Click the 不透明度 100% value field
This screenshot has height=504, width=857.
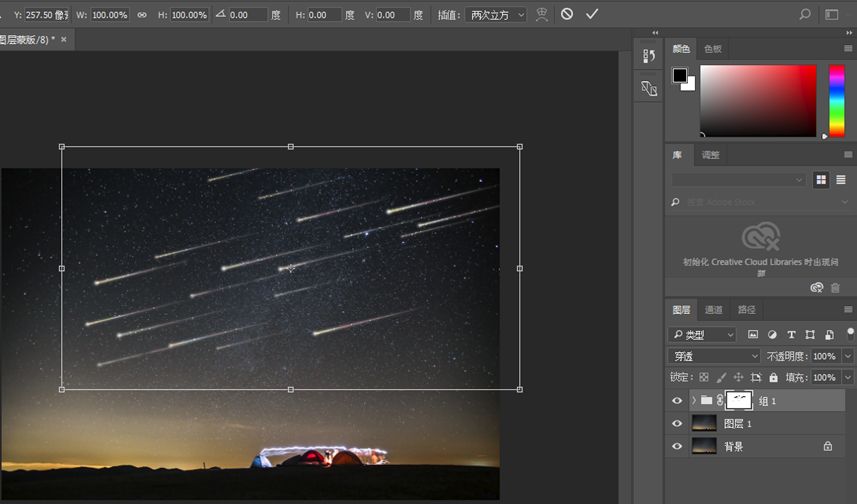pyautogui.click(x=824, y=356)
